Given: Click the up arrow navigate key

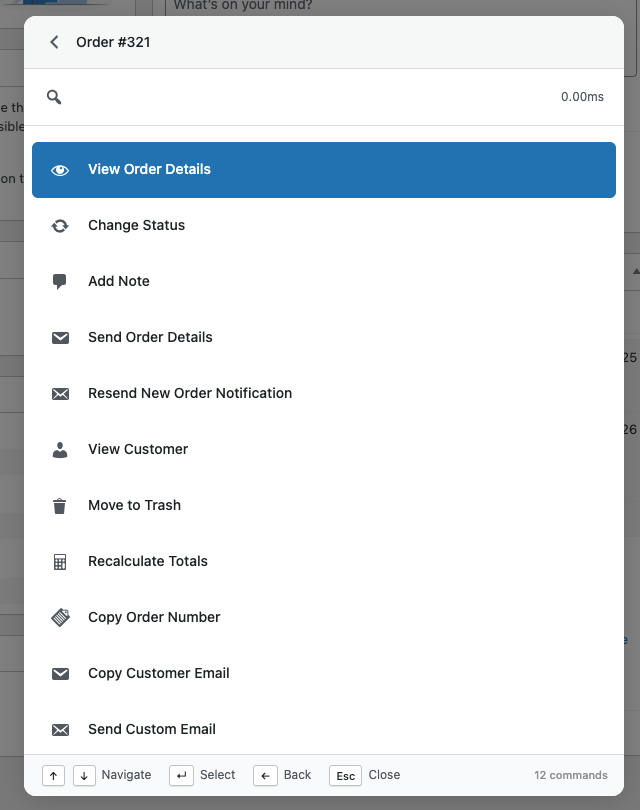Looking at the screenshot, I should coord(53,776).
